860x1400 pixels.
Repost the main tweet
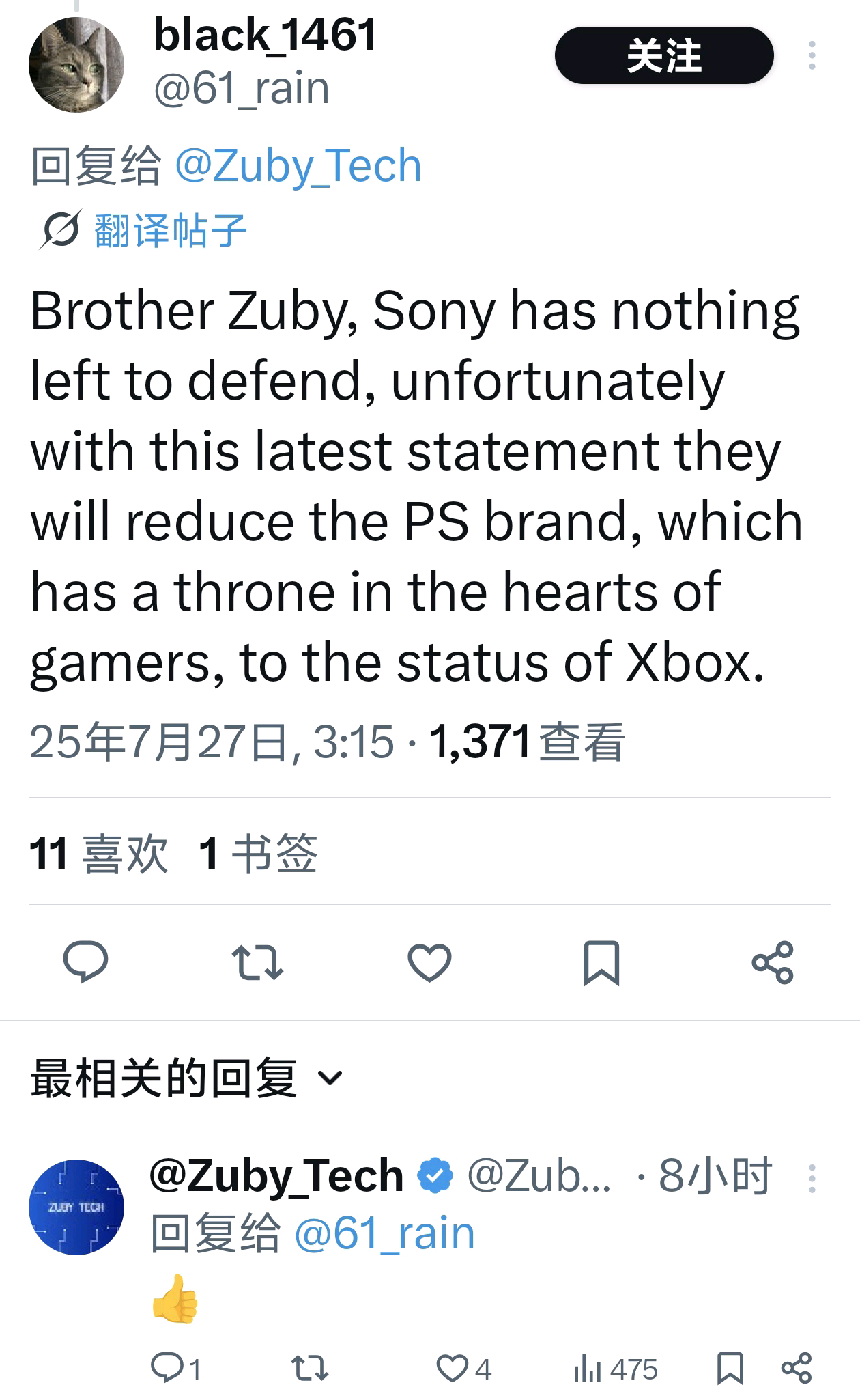tap(257, 962)
